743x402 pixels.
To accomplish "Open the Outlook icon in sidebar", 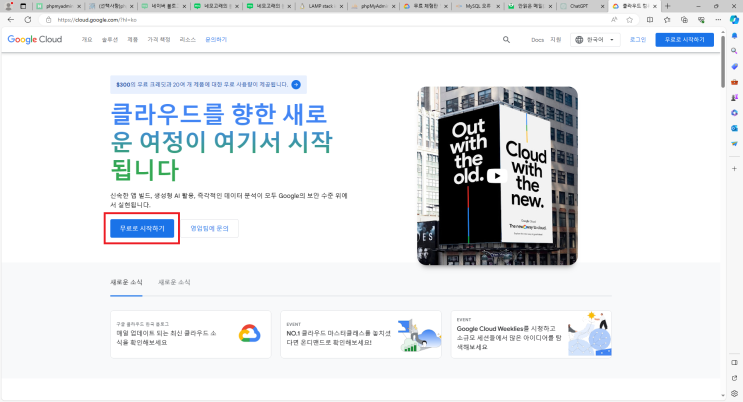I will (x=734, y=128).
